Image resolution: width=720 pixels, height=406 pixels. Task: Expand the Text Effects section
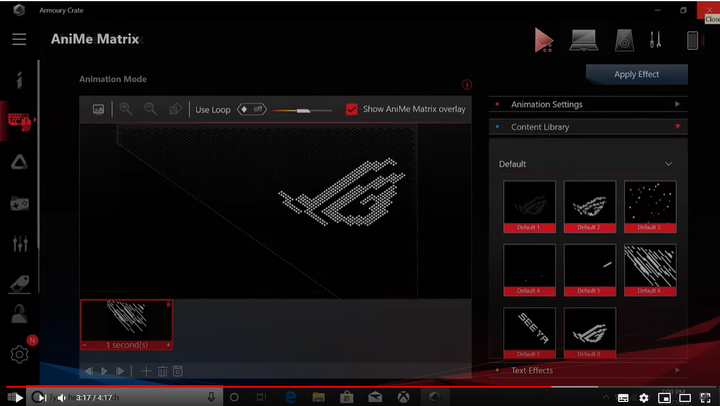(x=588, y=370)
